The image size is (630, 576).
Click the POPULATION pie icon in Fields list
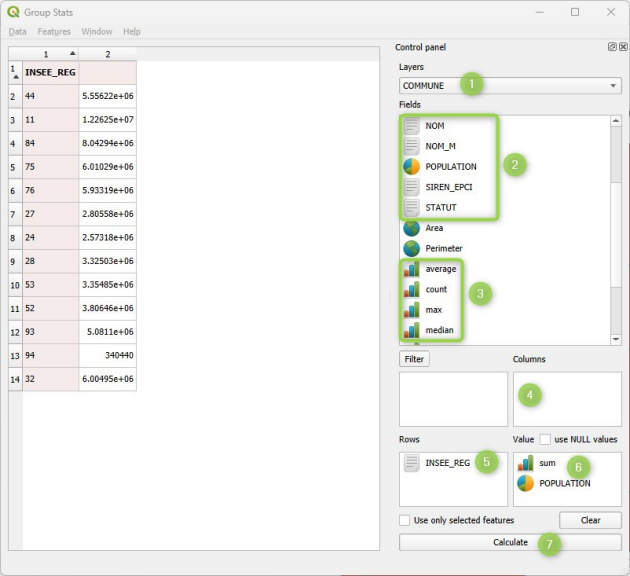click(x=411, y=167)
